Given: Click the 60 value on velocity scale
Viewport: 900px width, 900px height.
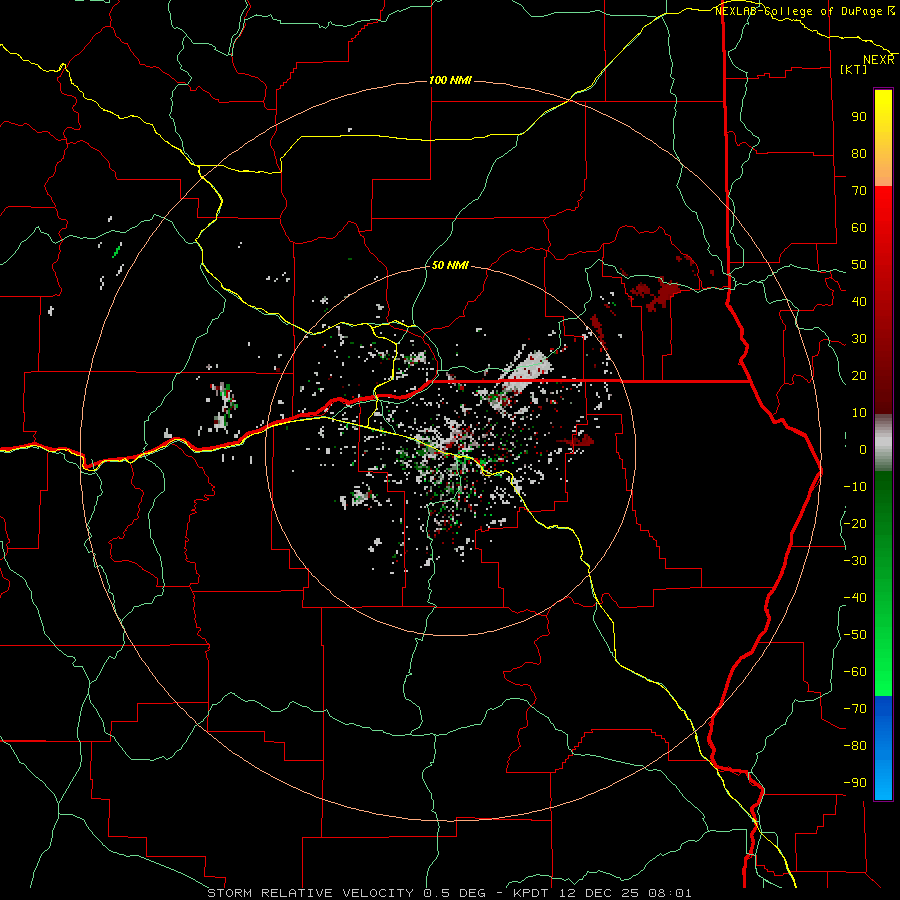Looking at the screenshot, I should coord(859,227).
